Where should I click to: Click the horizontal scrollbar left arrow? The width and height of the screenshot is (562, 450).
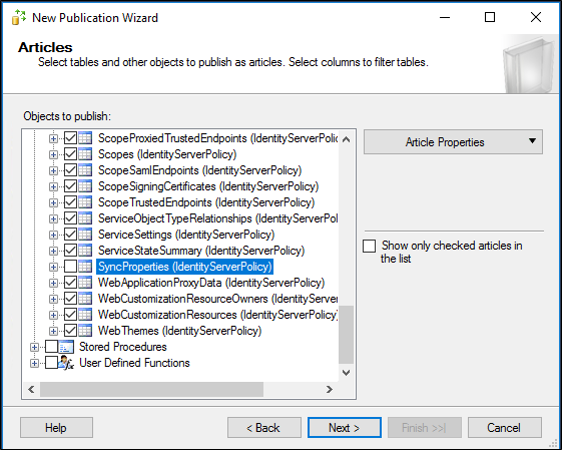pos(32,389)
